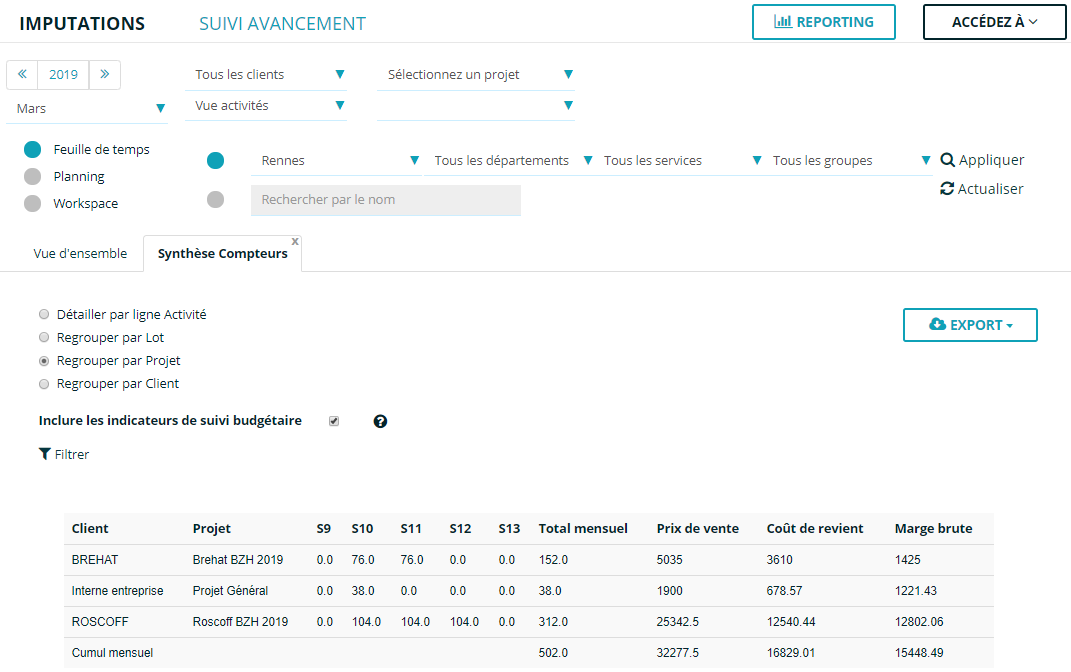Select the search-by-name toggle

coord(215,199)
